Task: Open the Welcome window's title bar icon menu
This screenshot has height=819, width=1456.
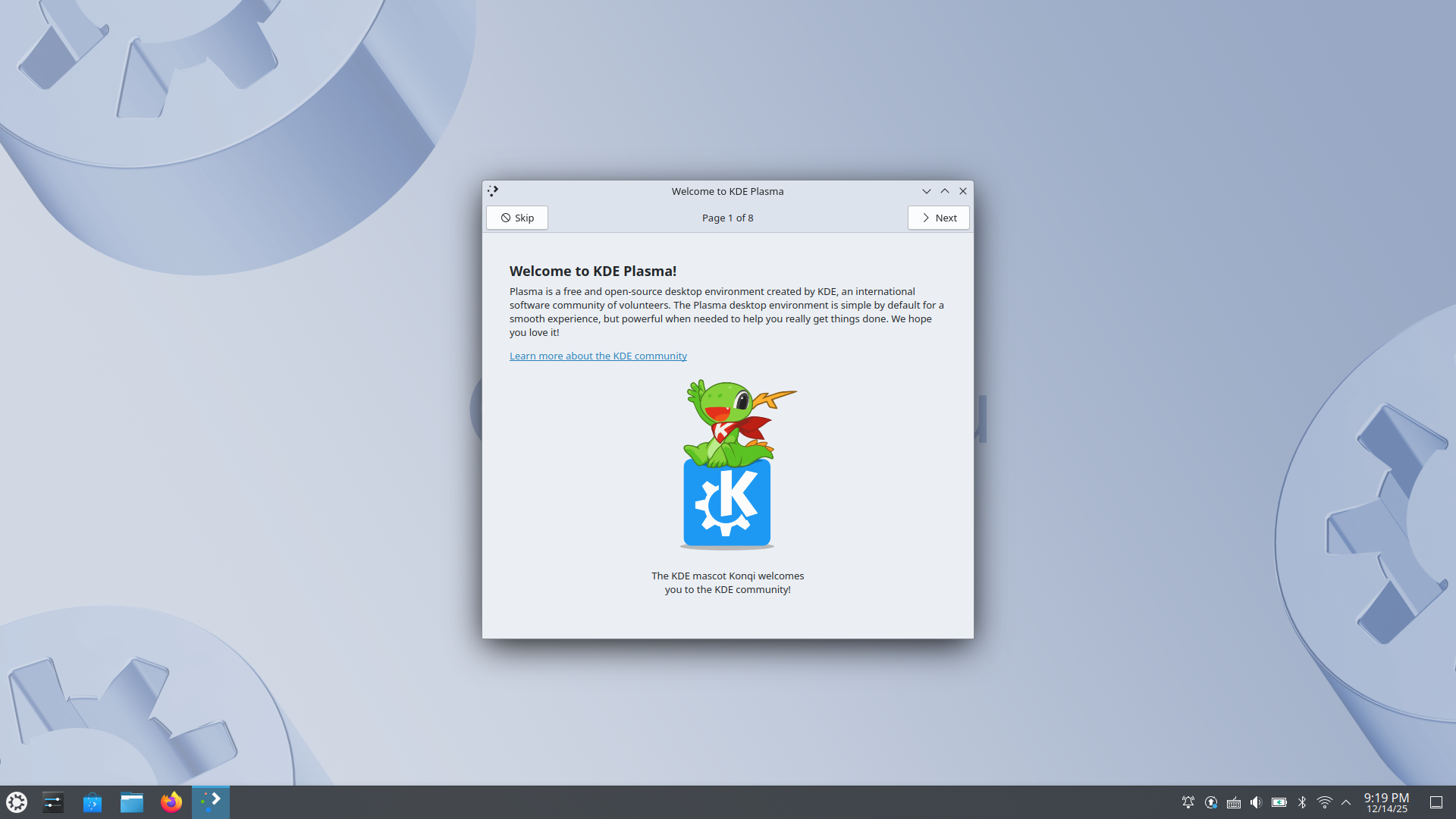Action: click(x=493, y=191)
